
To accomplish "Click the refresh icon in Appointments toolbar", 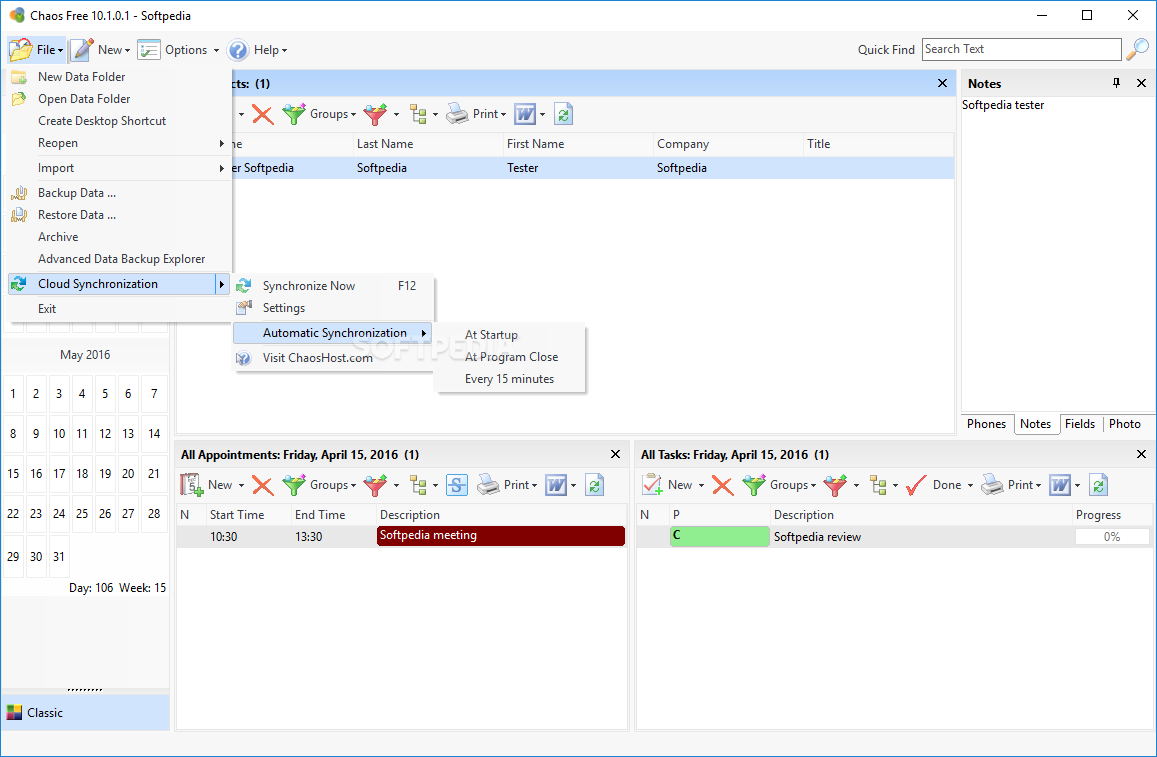I will [595, 485].
